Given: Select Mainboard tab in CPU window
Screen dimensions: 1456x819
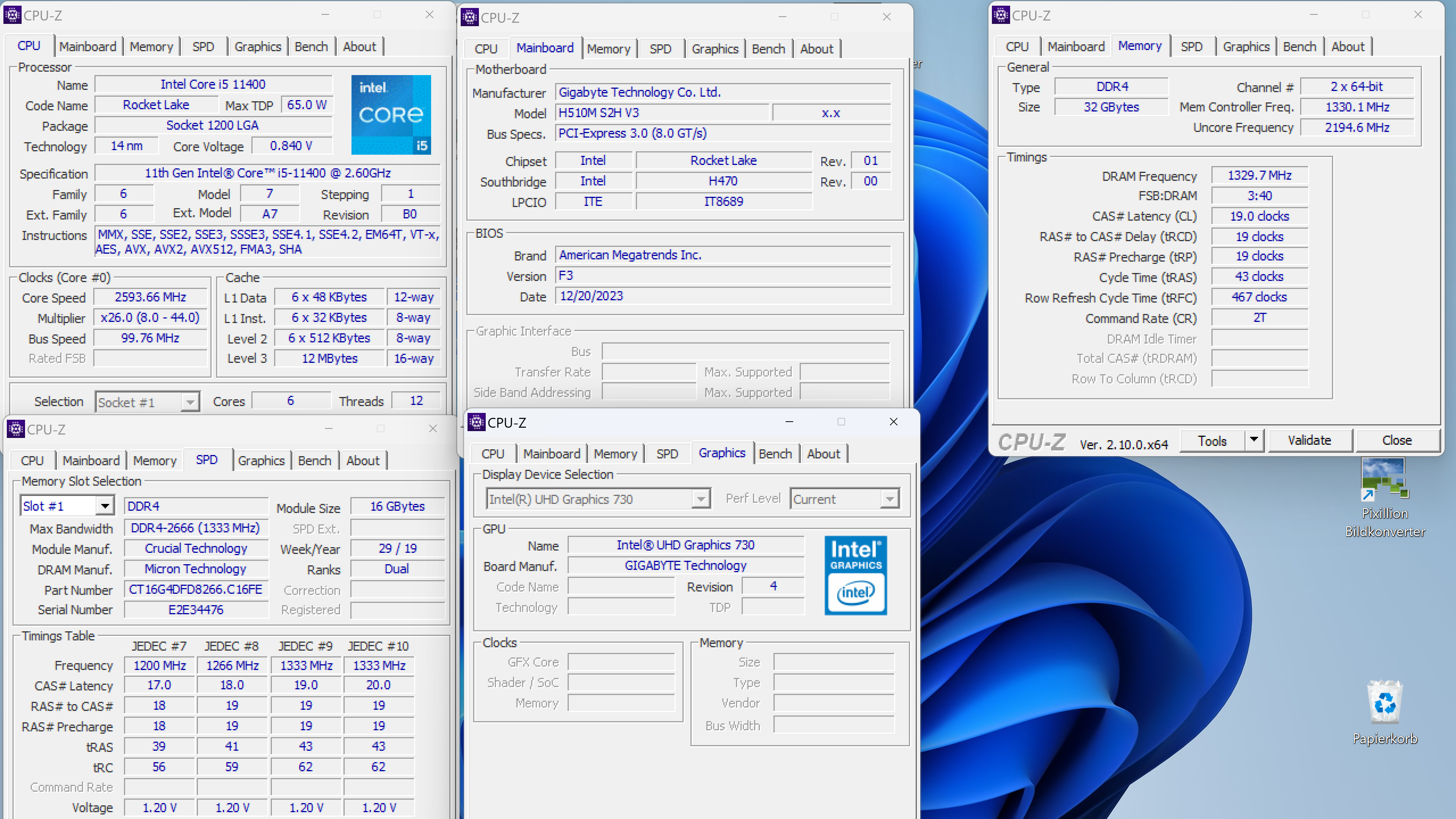Looking at the screenshot, I should pyautogui.click(x=88, y=47).
